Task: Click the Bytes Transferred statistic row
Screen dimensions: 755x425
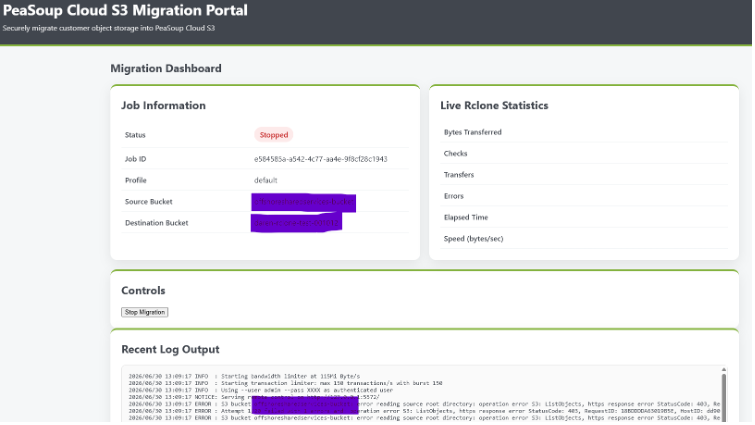Action: point(585,132)
